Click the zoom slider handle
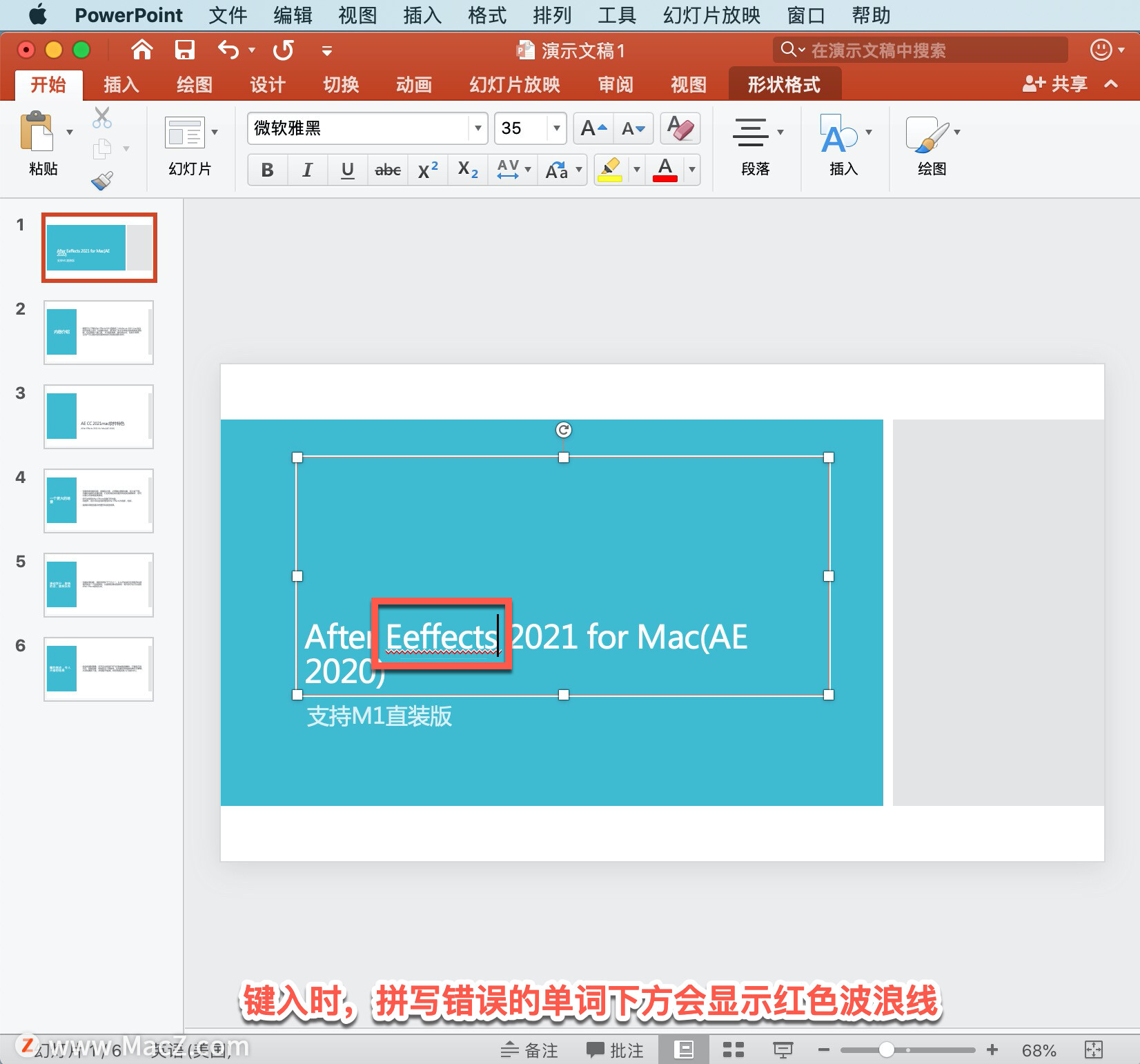Viewport: 1140px width, 1064px height. pos(887,1050)
